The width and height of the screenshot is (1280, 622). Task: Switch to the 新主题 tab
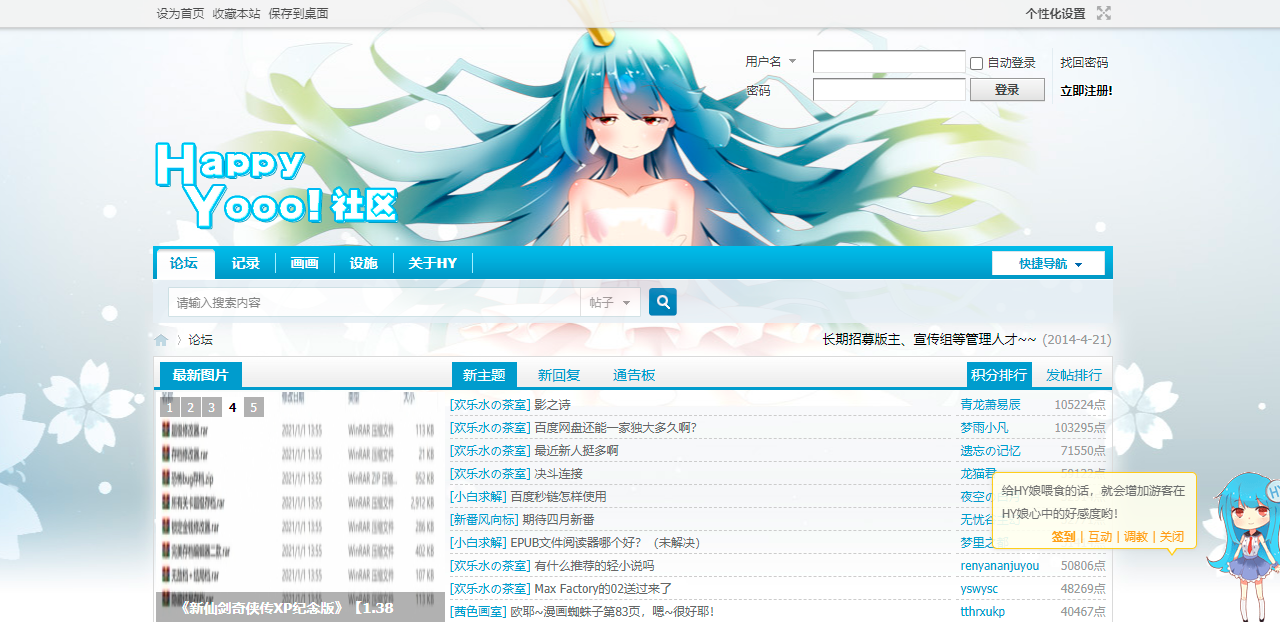point(484,375)
